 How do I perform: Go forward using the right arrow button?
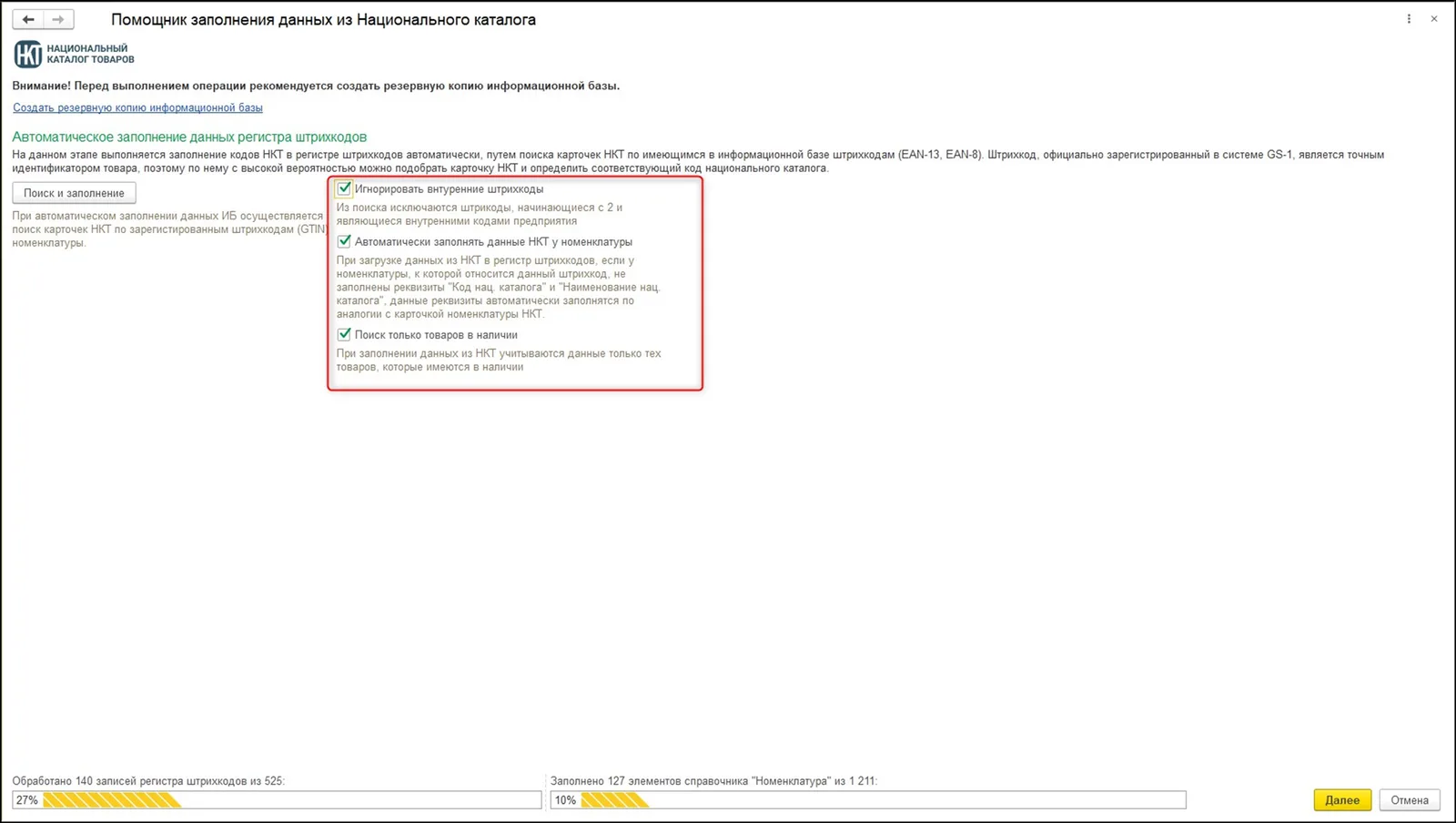[58, 19]
